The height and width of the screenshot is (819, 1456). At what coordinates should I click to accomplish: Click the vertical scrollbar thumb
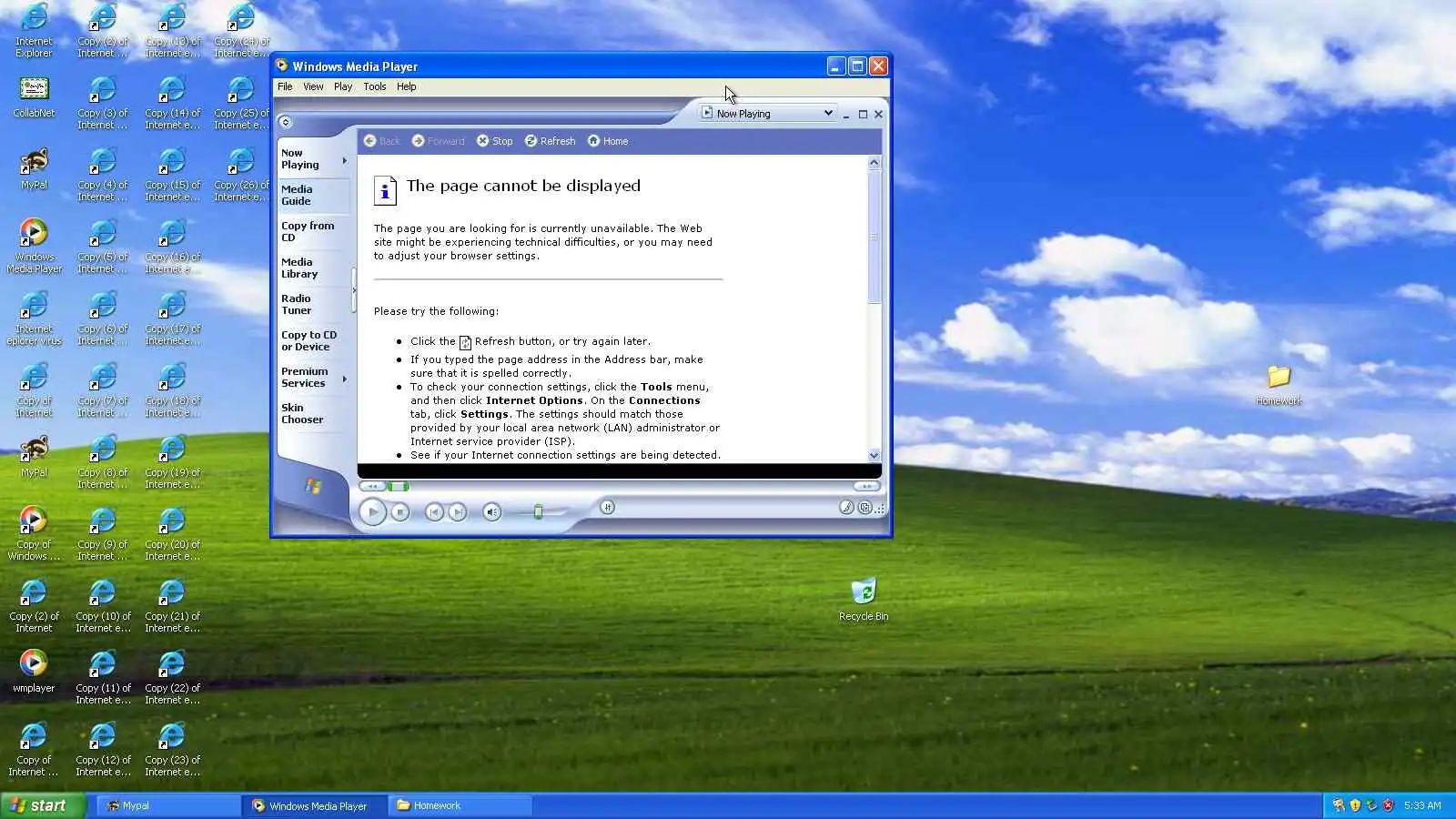point(875,237)
